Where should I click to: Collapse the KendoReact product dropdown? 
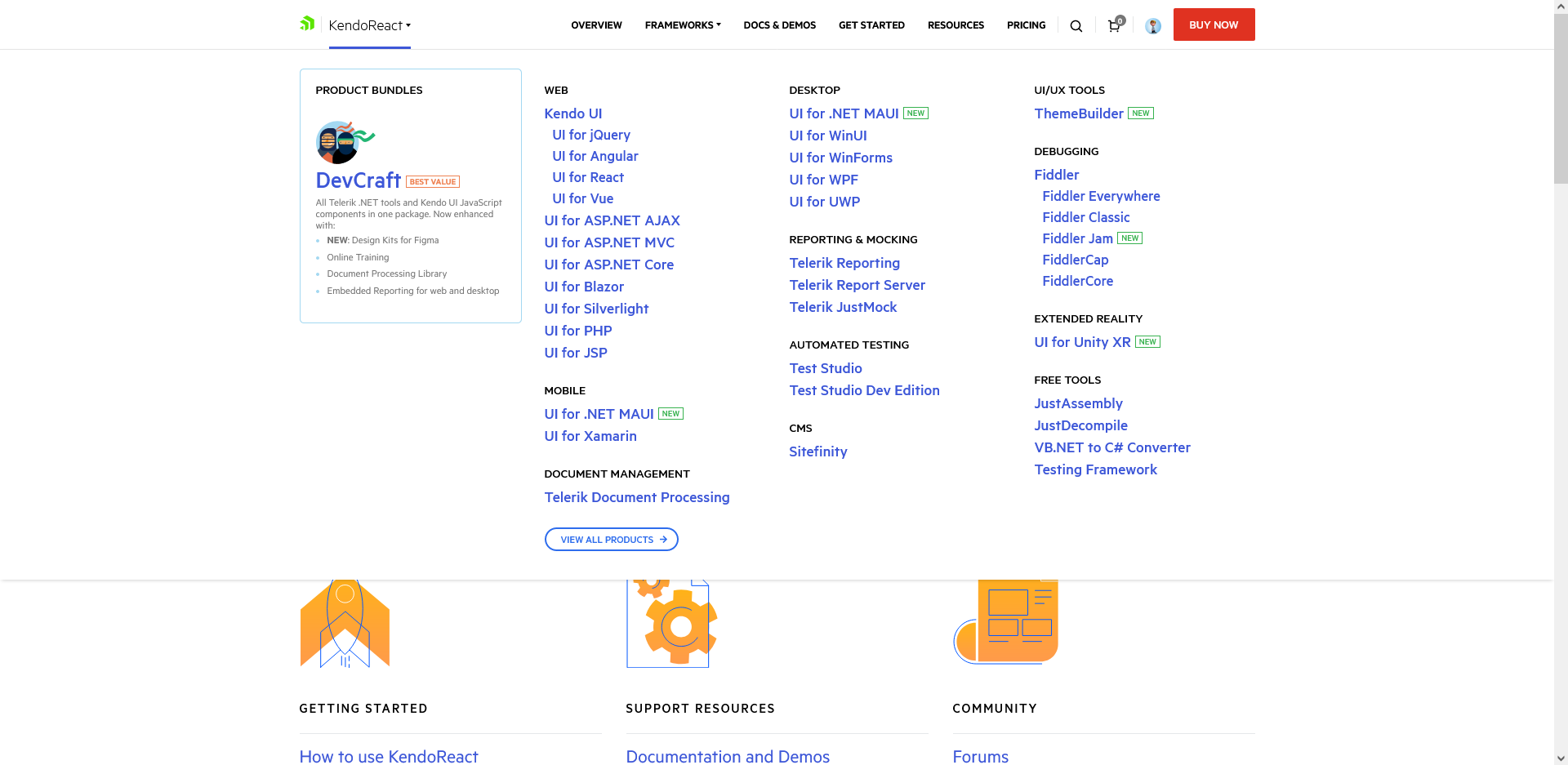[369, 25]
